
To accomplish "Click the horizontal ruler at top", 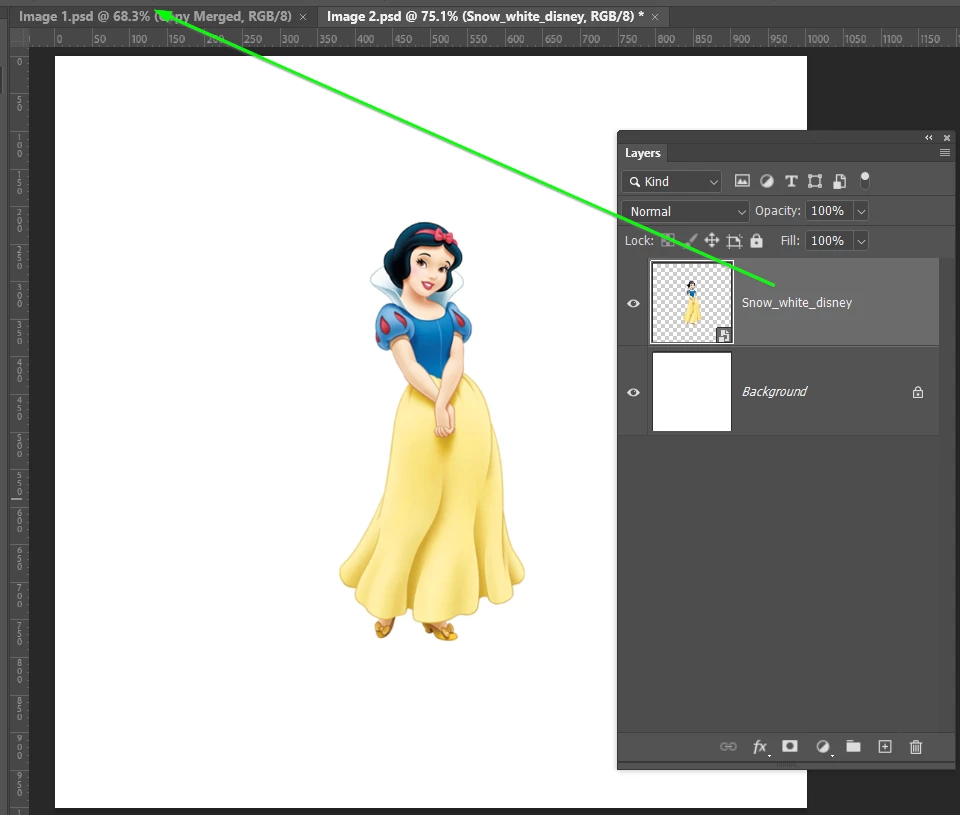I will 493,39.
